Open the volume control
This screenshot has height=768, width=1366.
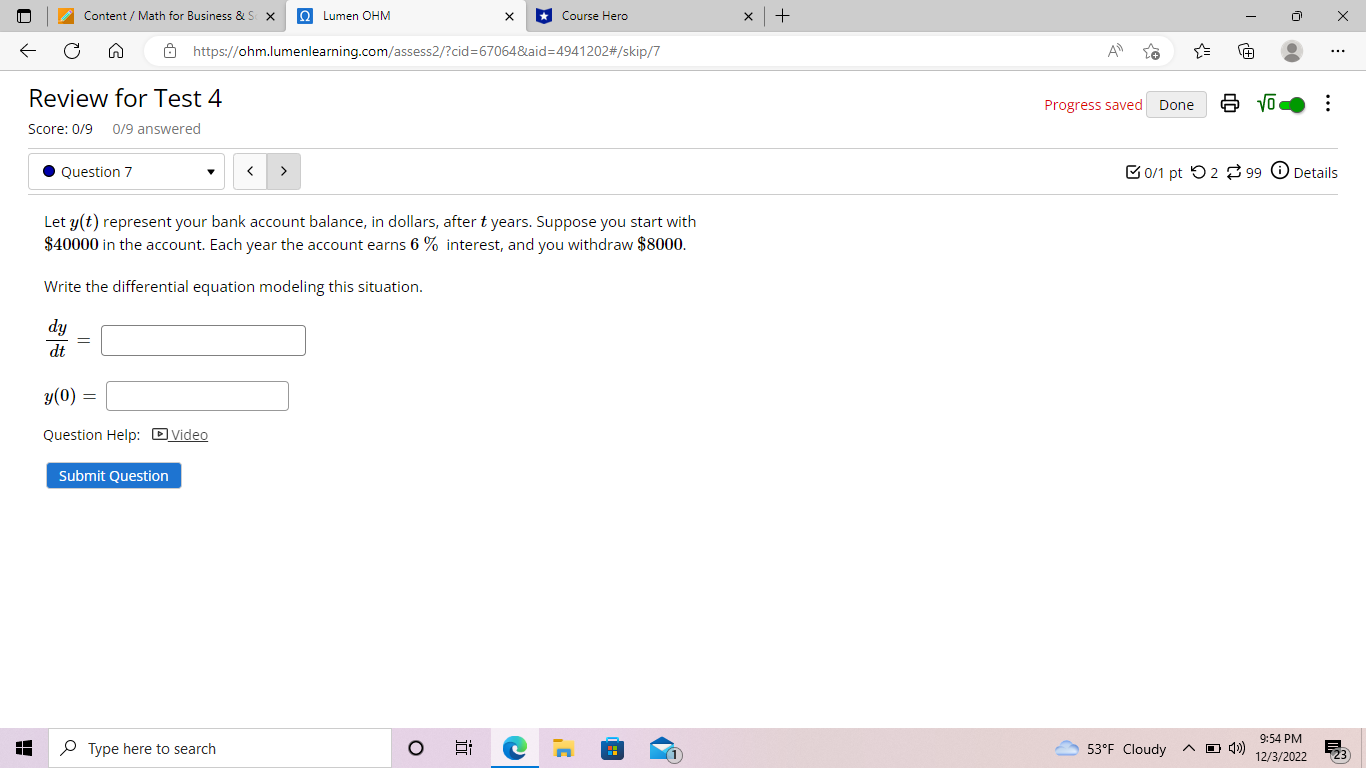[1235, 748]
